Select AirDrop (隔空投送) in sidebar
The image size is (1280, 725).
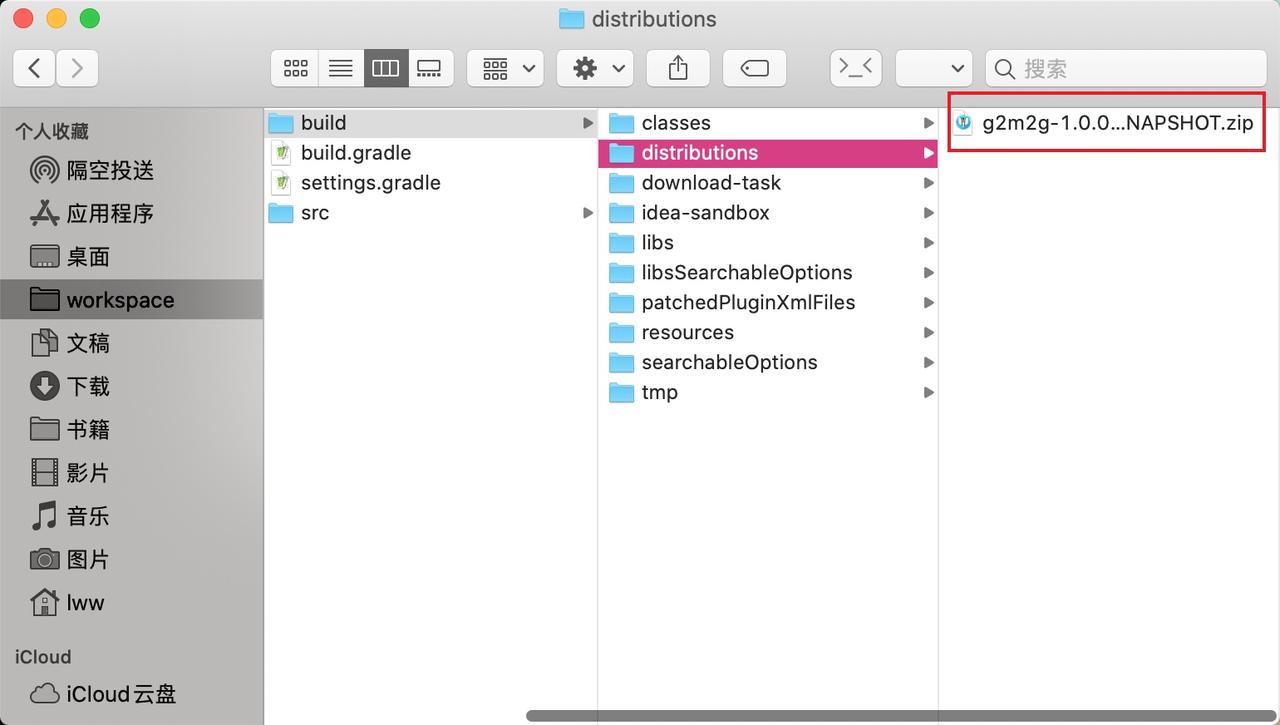(x=110, y=170)
